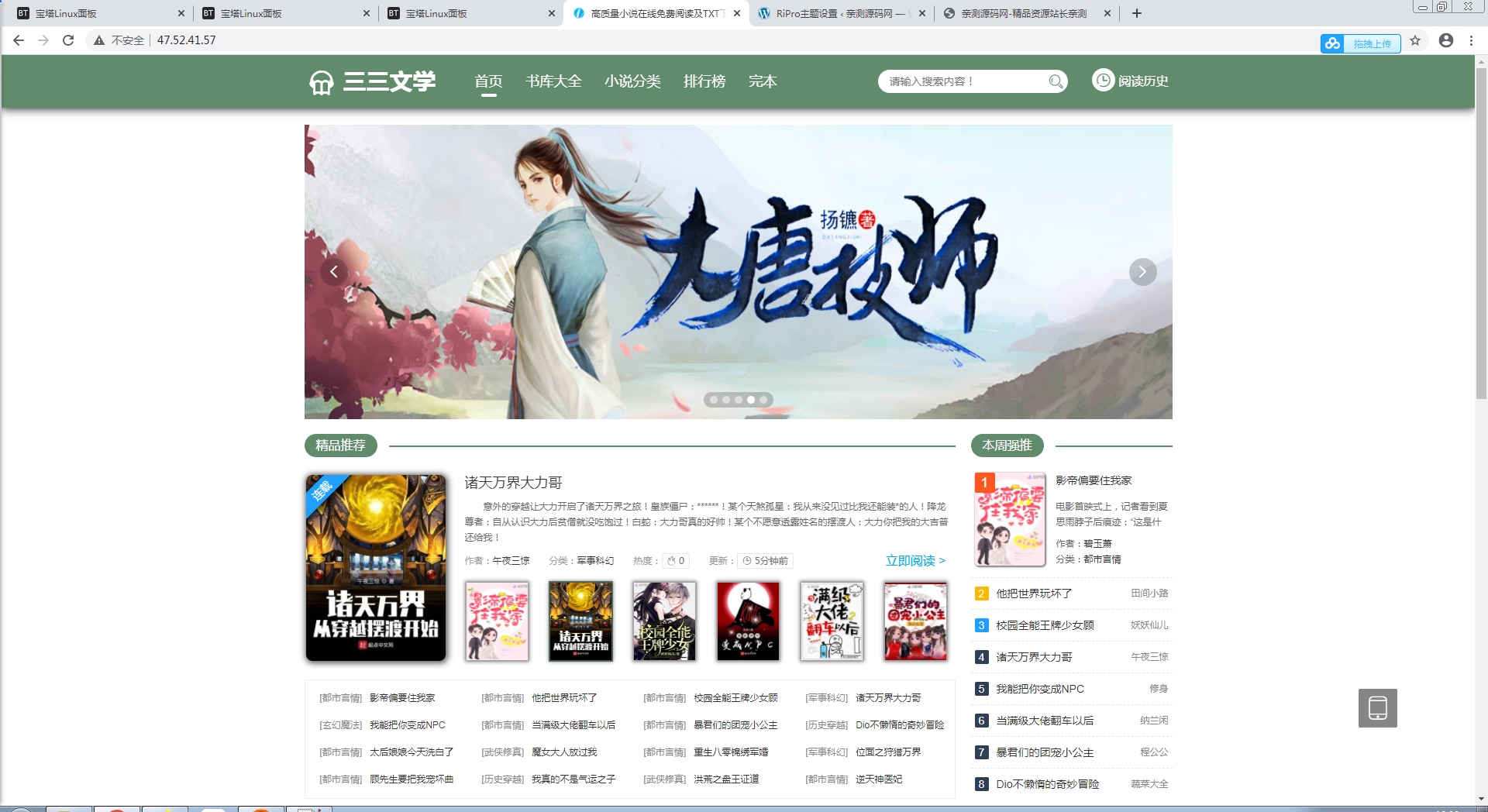This screenshot has height=812, width=1488.
Task: Select the second carousel dot
Action: coord(726,400)
